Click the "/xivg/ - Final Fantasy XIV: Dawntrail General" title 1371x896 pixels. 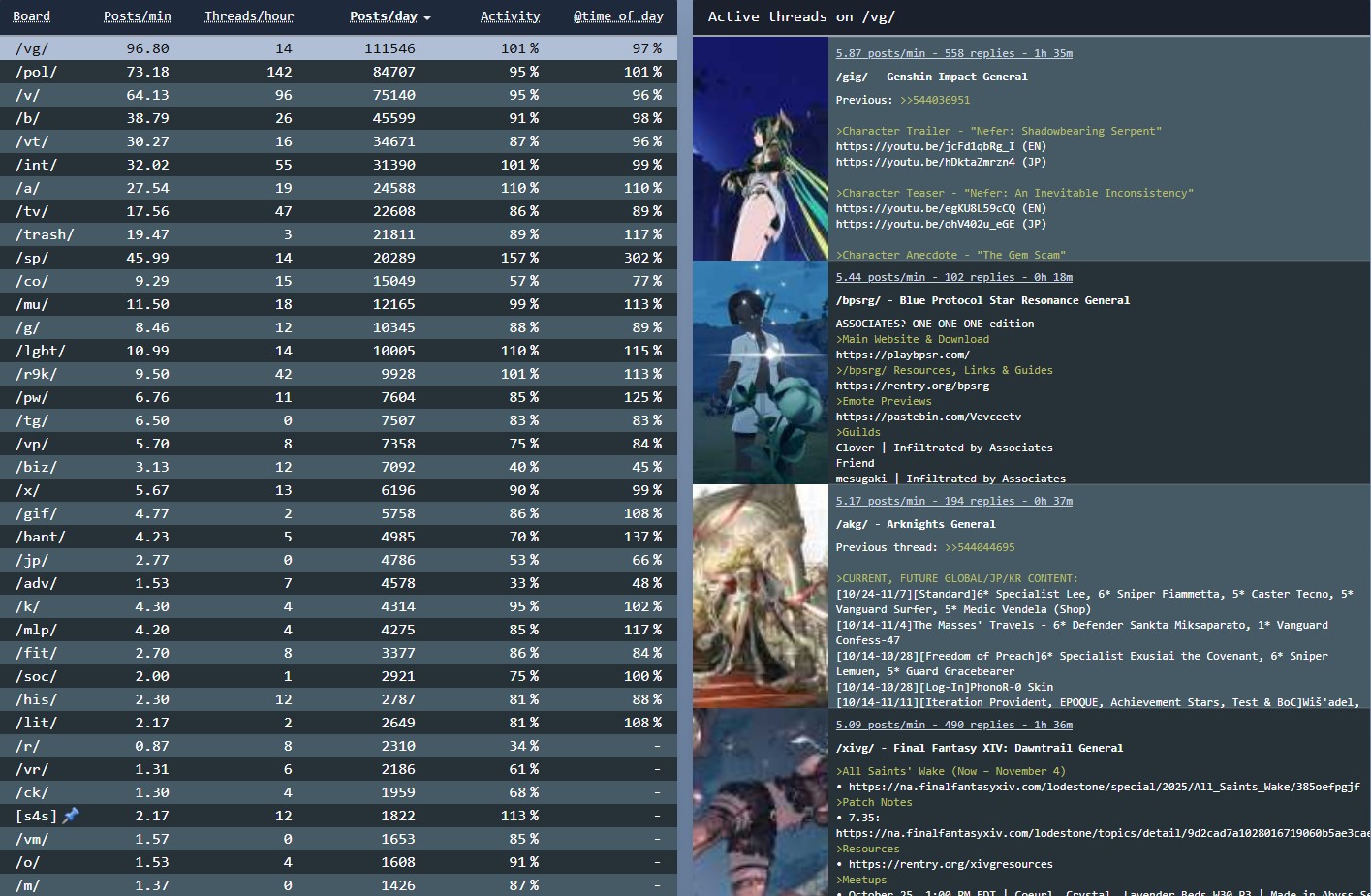click(x=980, y=748)
